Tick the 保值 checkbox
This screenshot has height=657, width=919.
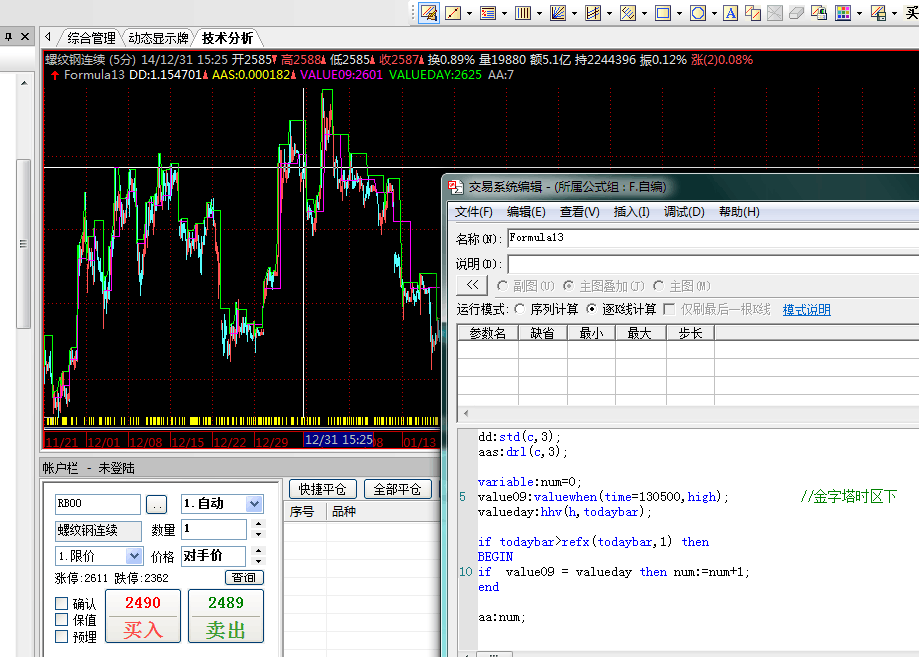coord(62,620)
